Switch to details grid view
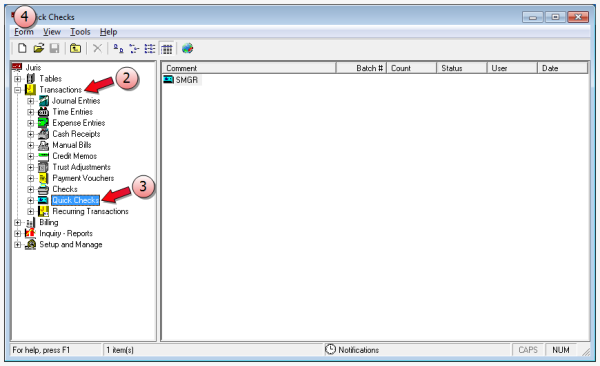 click(x=166, y=49)
